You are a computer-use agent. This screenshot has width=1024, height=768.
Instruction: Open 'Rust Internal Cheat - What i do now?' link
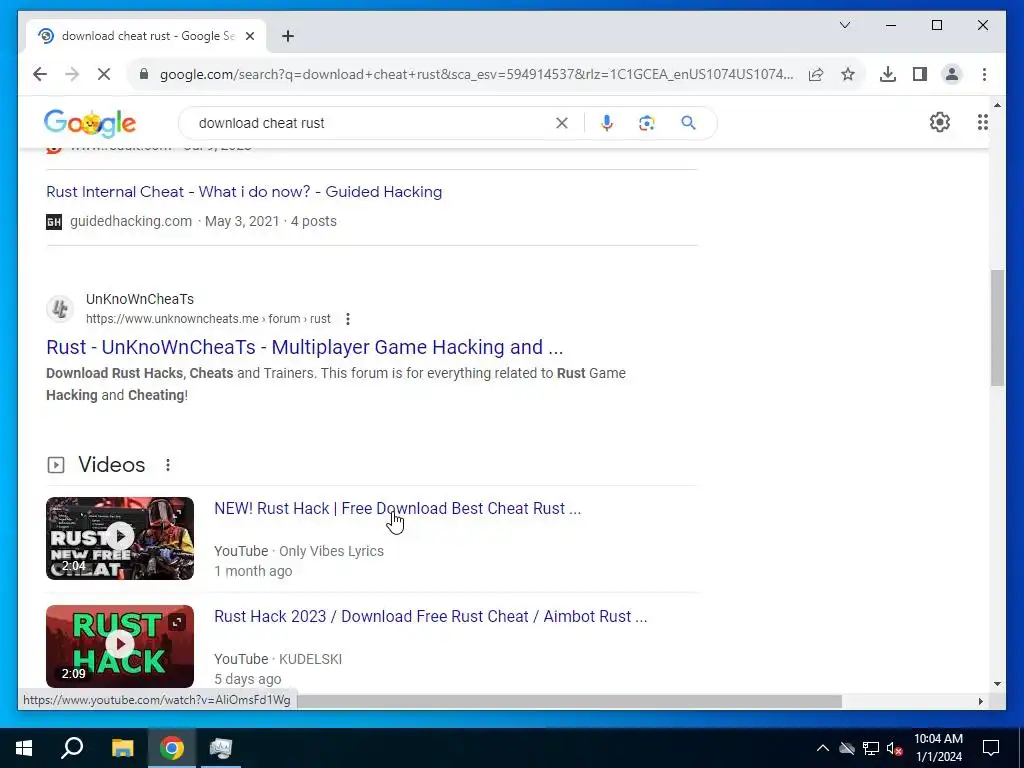(x=244, y=191)
